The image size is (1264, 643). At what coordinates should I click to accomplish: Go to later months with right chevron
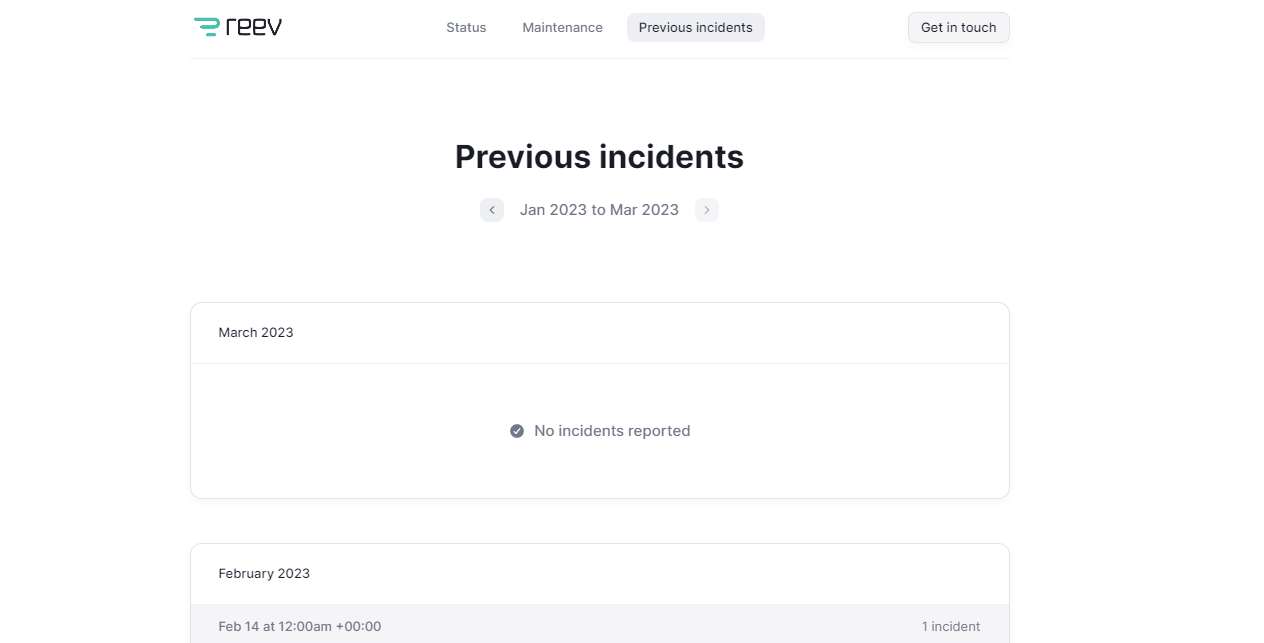point(707,210)
